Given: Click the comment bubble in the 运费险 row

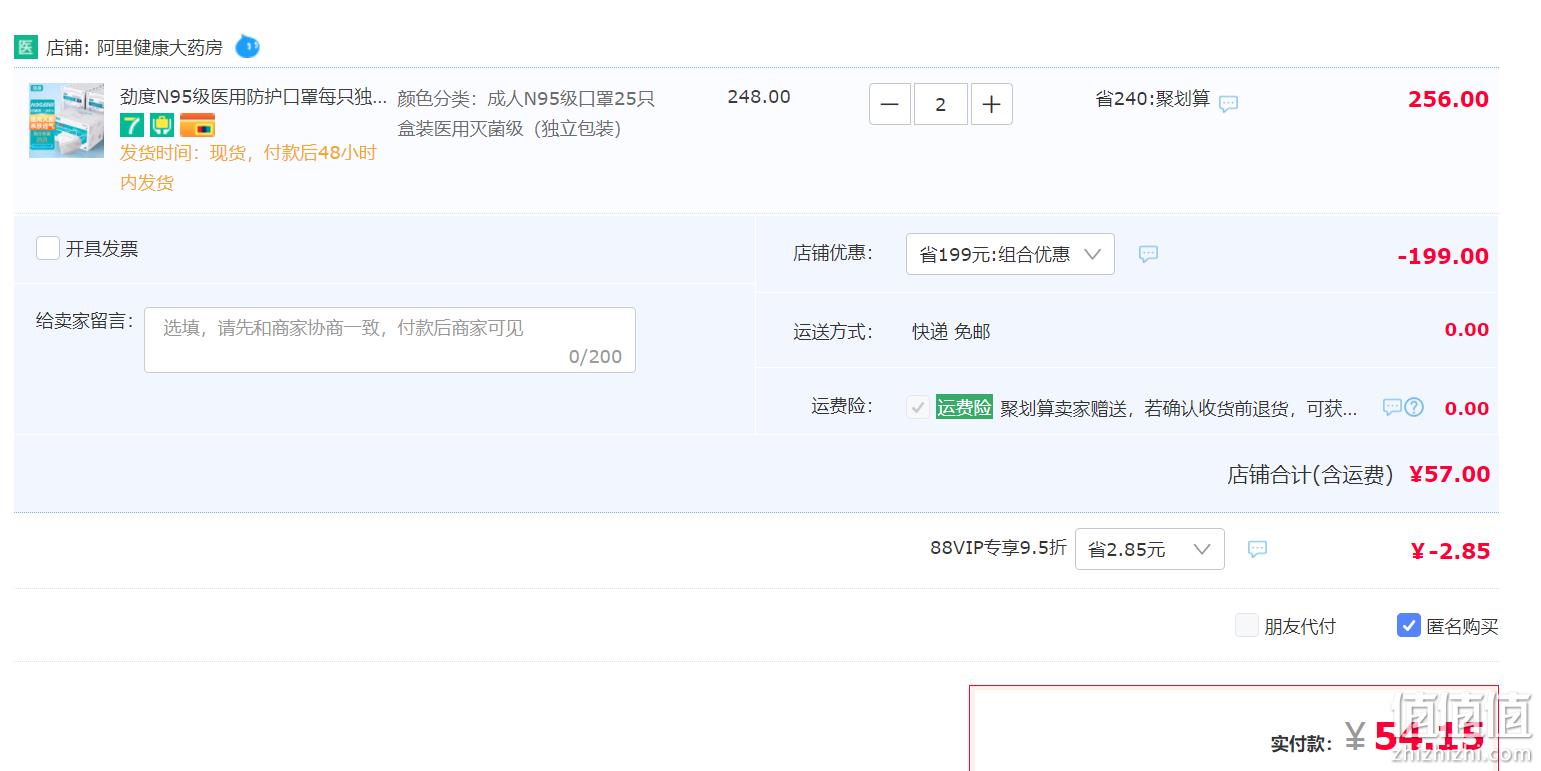Looking at the screenshot, I should tap(1391, 407).
